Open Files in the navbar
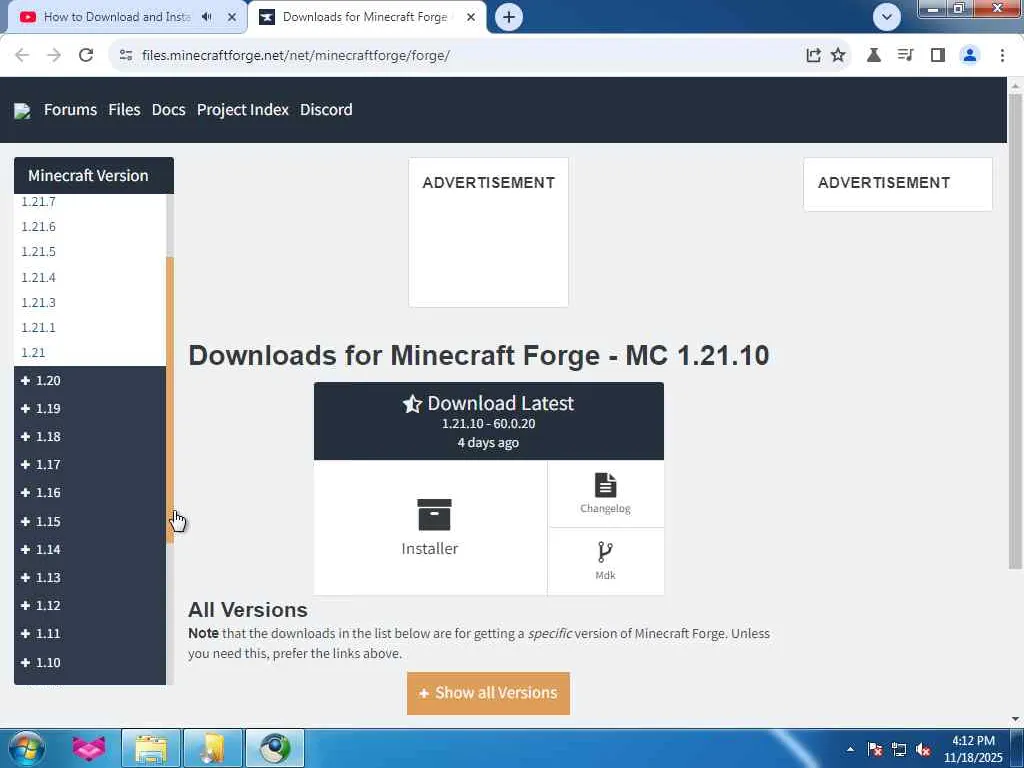The image size is (1024, 768). pyautogui.click(x=124, y=110)
